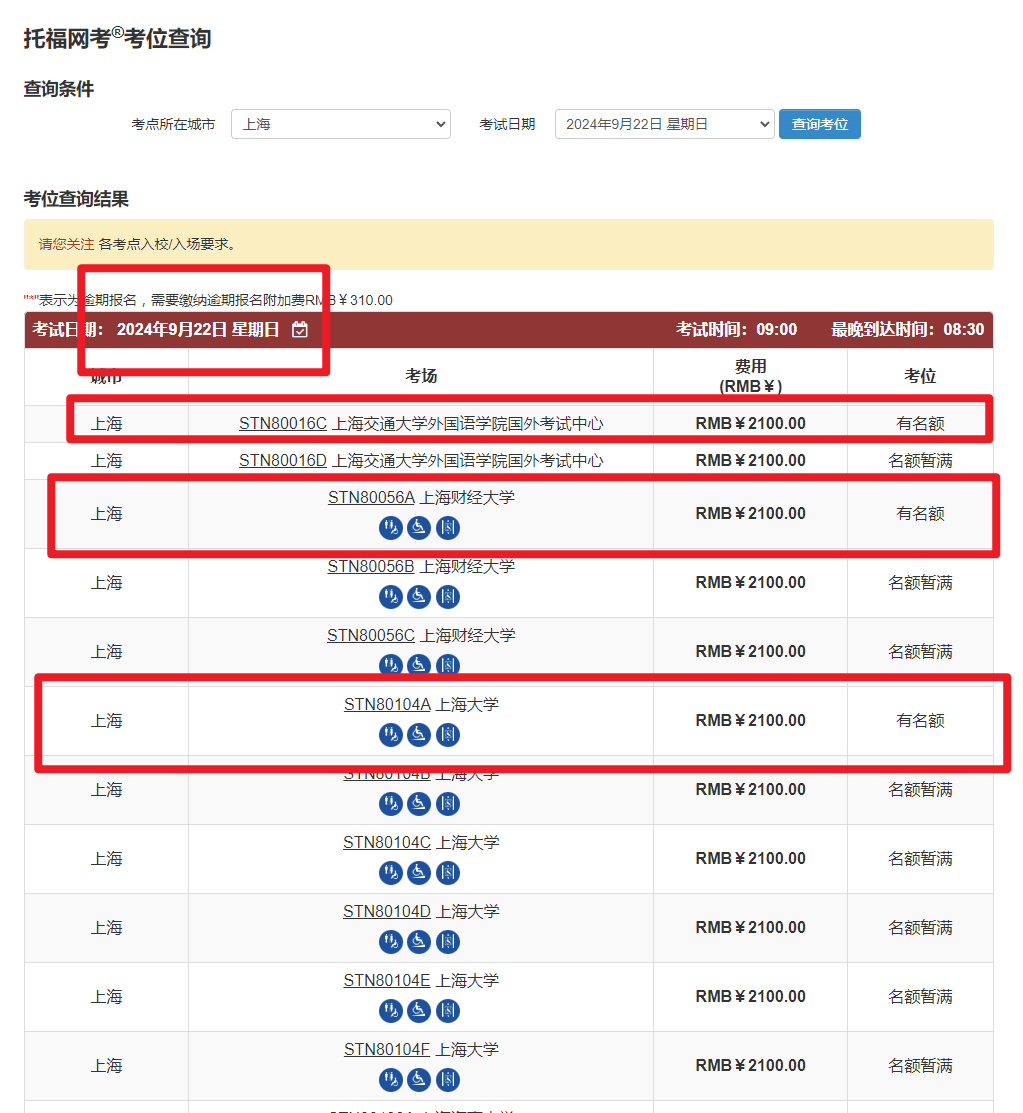Select wheelchair ramp icon for STN80104E
The height and width of the screenshot is (1113, 1023).
point(419,1010)
